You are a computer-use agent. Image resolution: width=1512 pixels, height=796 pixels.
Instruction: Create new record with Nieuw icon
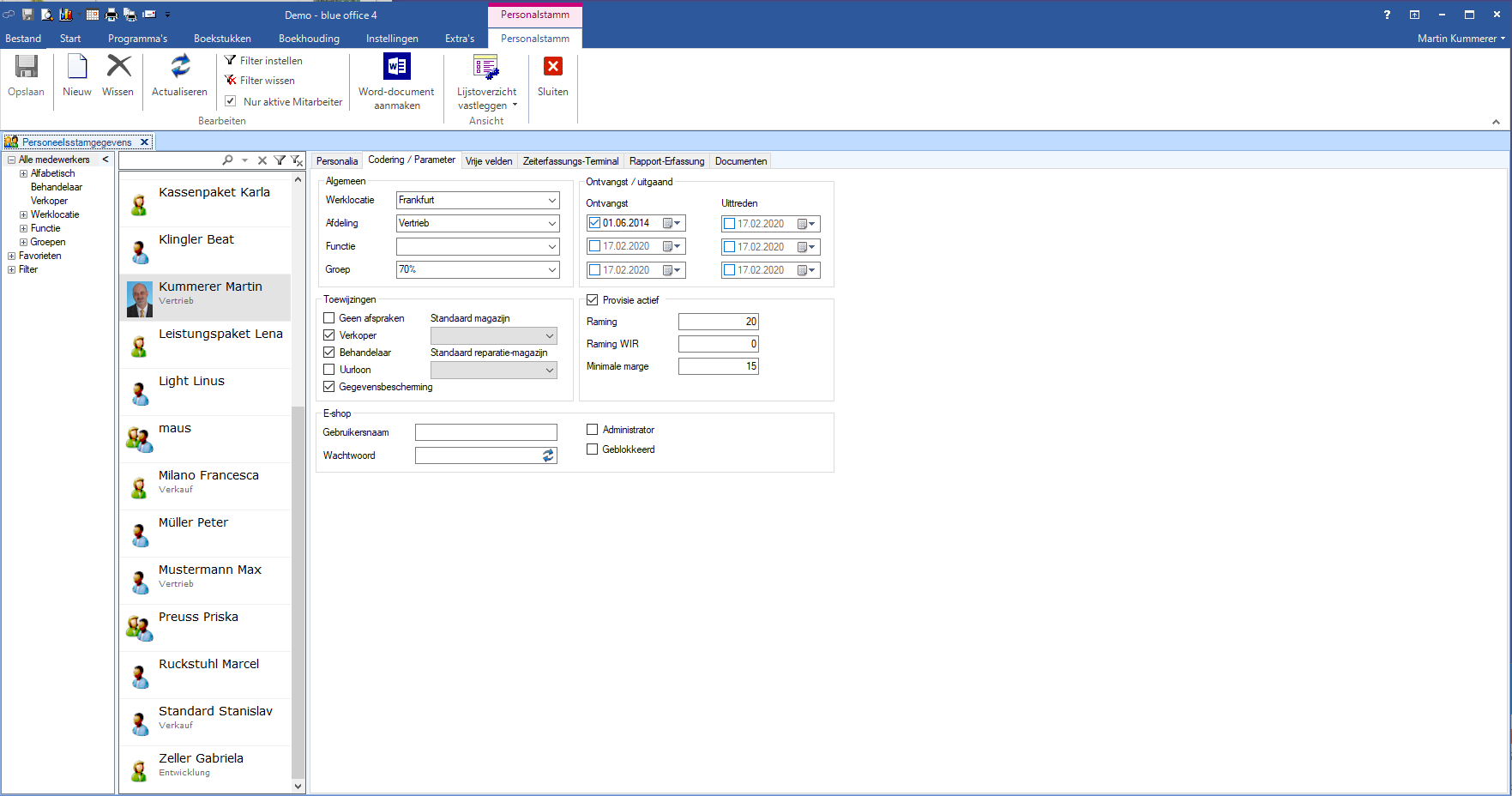(x=77, y=67)
